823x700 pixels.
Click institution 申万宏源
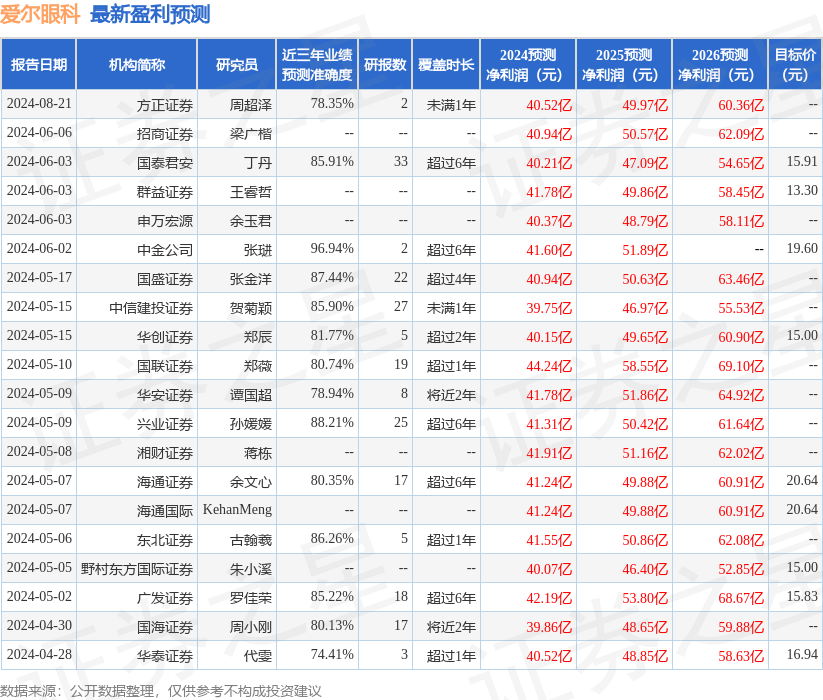point(165,221)
